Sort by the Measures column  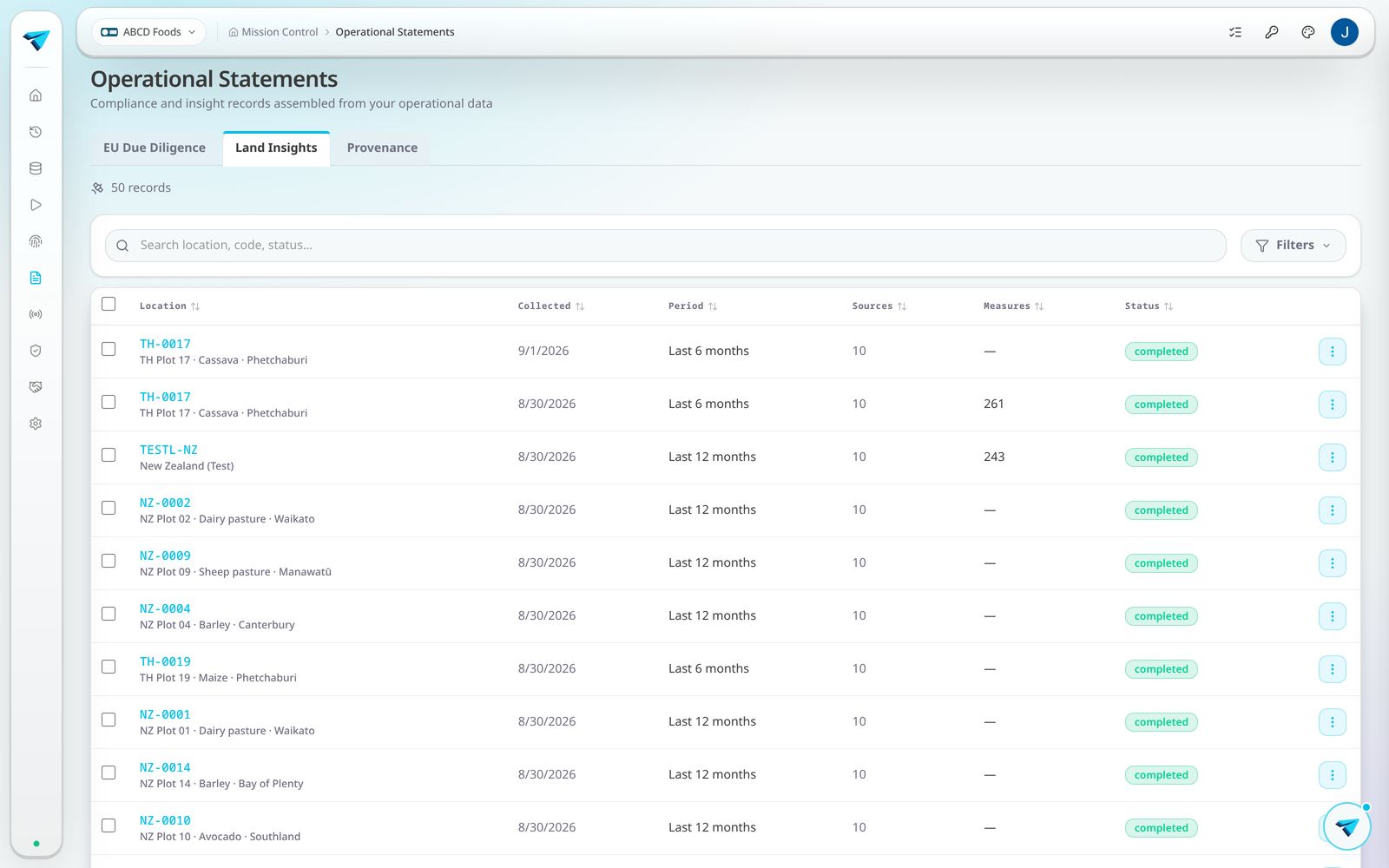point(1013,306)
